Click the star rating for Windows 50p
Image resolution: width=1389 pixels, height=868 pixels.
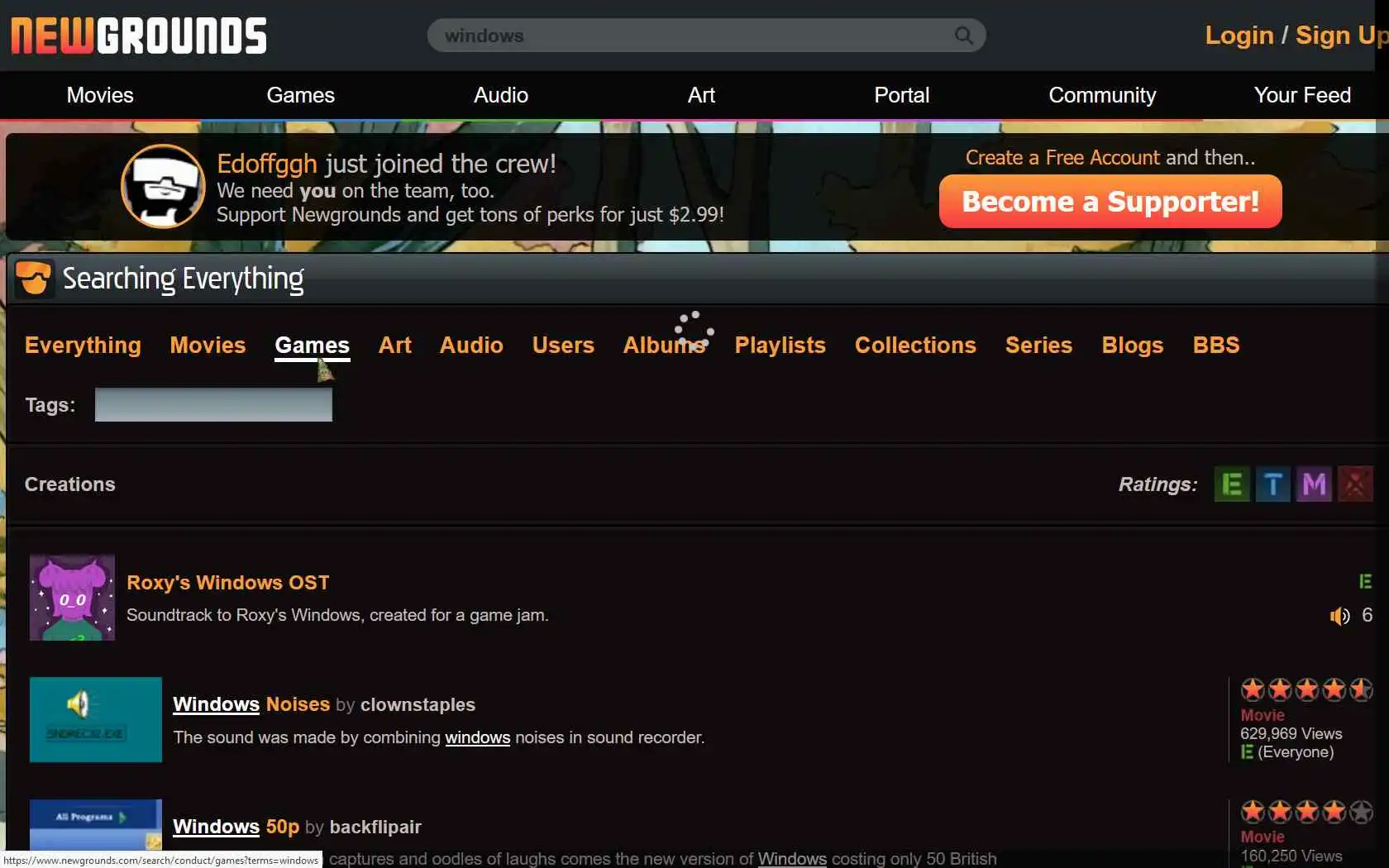(1306, 812)
